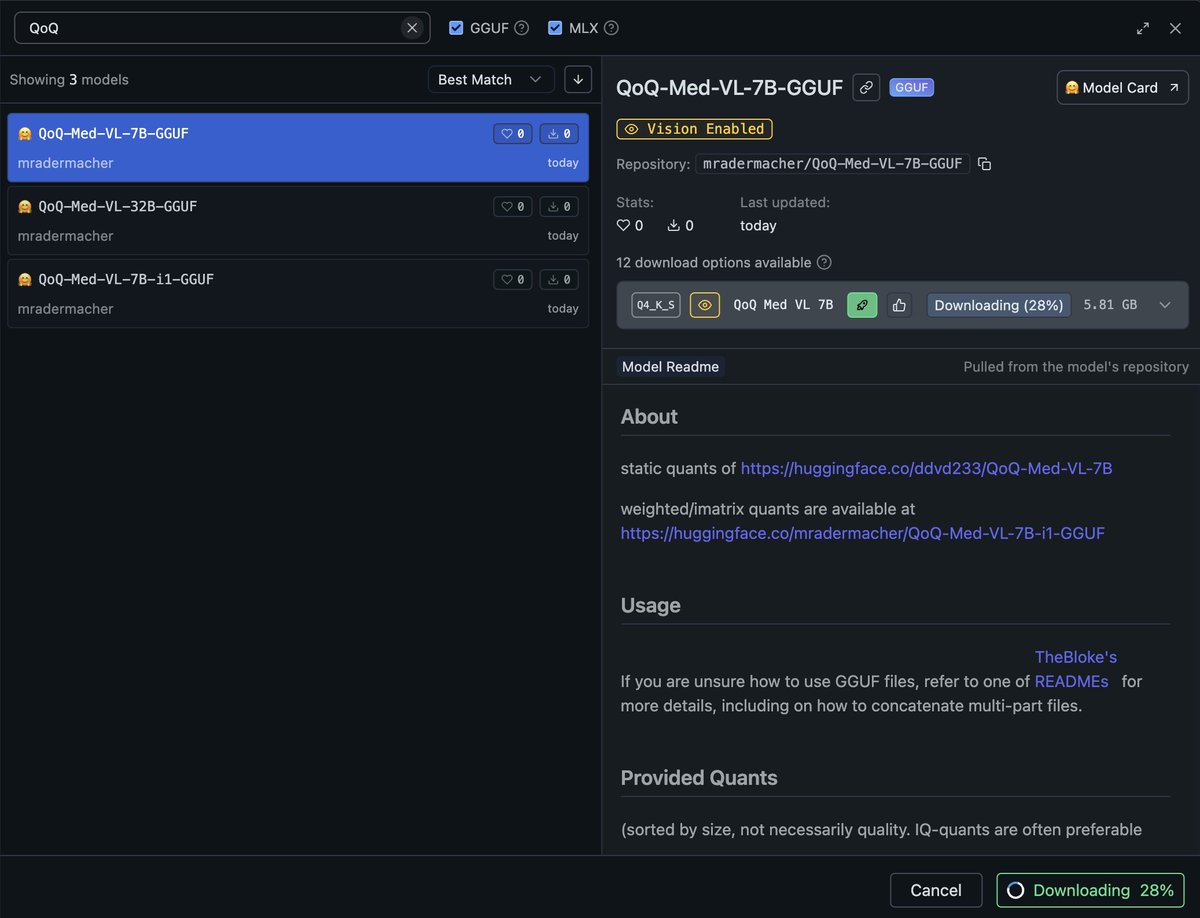Click the Usage heading in the readme
Viewport: 1200px width, 918px height.
[x=651, y=606]
